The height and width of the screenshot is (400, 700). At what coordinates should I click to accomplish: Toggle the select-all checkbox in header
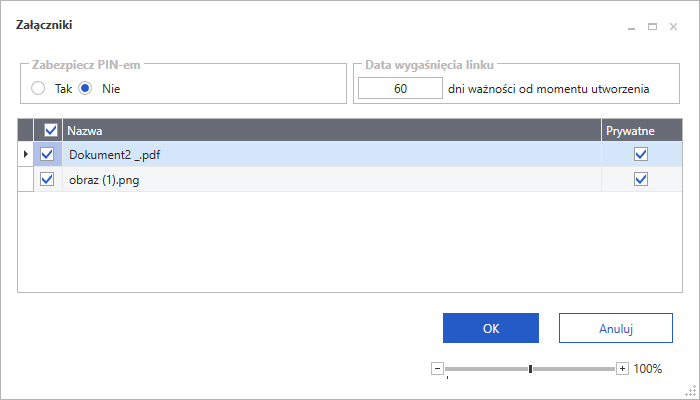point(50,130)
